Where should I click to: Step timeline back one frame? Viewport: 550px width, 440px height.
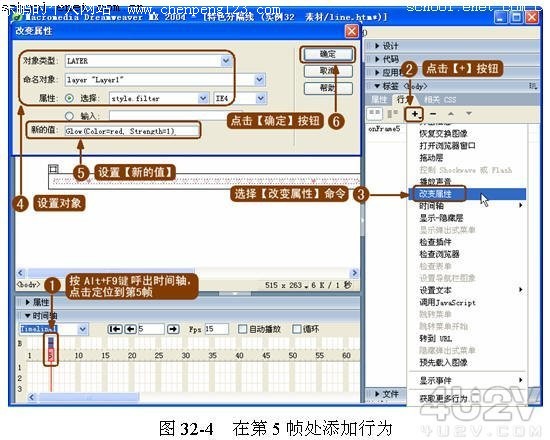130,329
